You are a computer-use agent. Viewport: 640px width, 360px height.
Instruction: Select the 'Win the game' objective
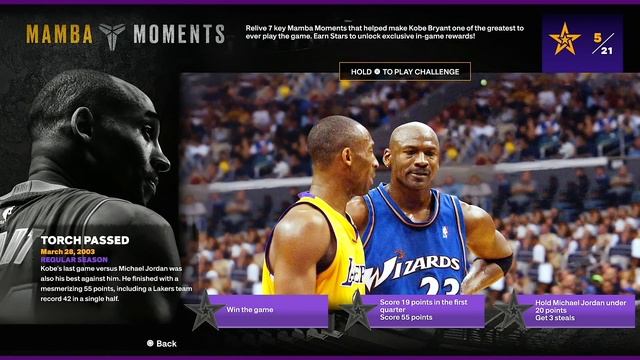click(272, 310)
